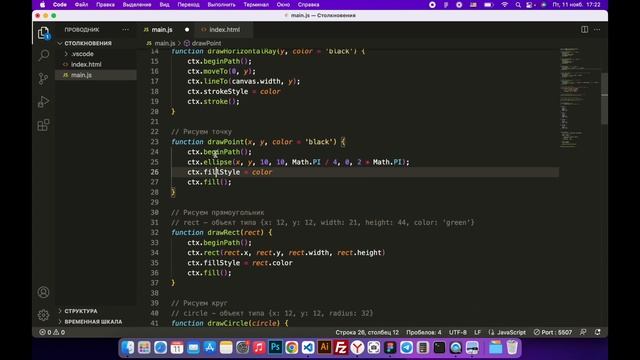Screen dimensions: 640x360
Task: Open Explorer panel ellipsis menu
Action: point(125,29)
